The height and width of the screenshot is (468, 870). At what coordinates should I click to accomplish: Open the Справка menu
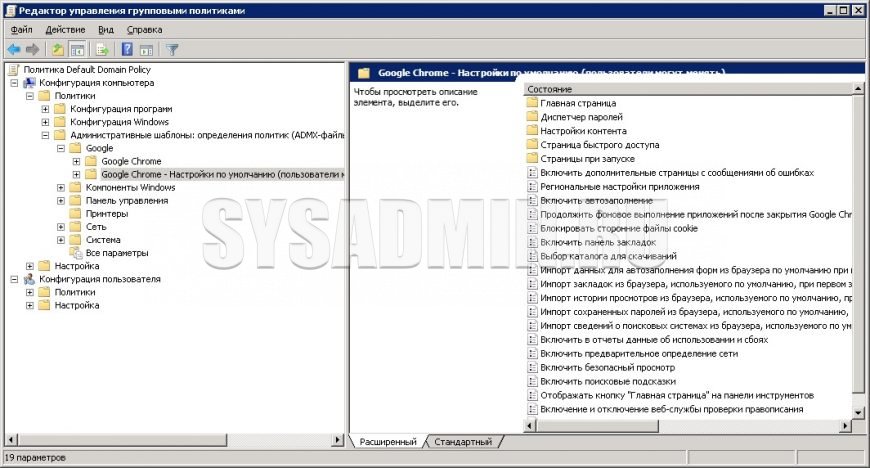pyautogui.click(x=144, y=30)
